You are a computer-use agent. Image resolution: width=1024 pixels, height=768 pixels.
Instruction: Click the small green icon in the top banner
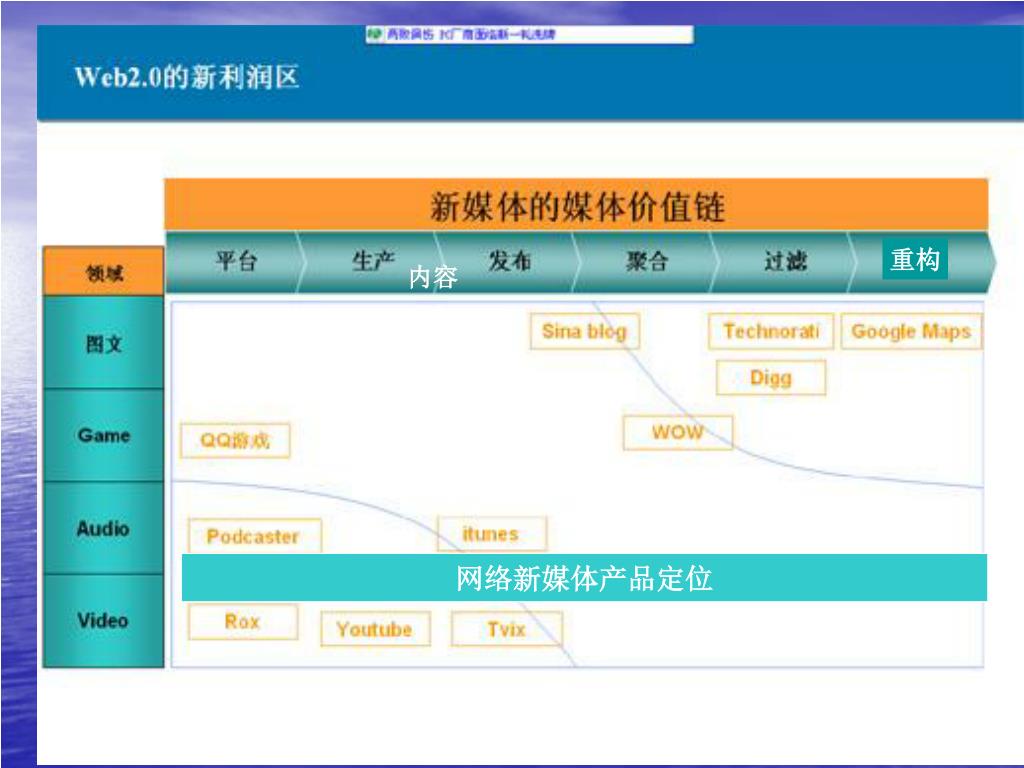coord(375,34)
